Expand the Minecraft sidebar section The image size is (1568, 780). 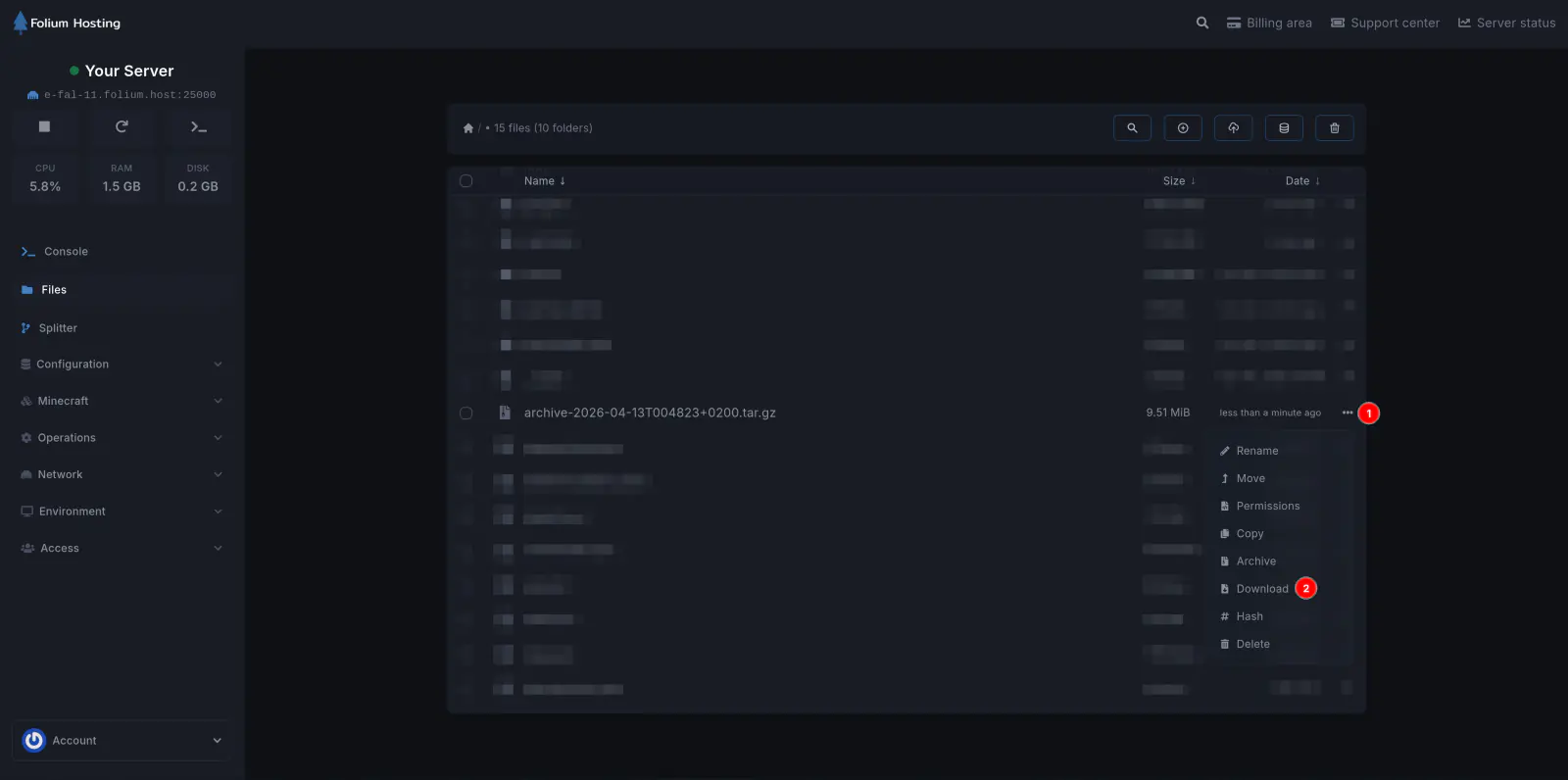pos(122,401)
